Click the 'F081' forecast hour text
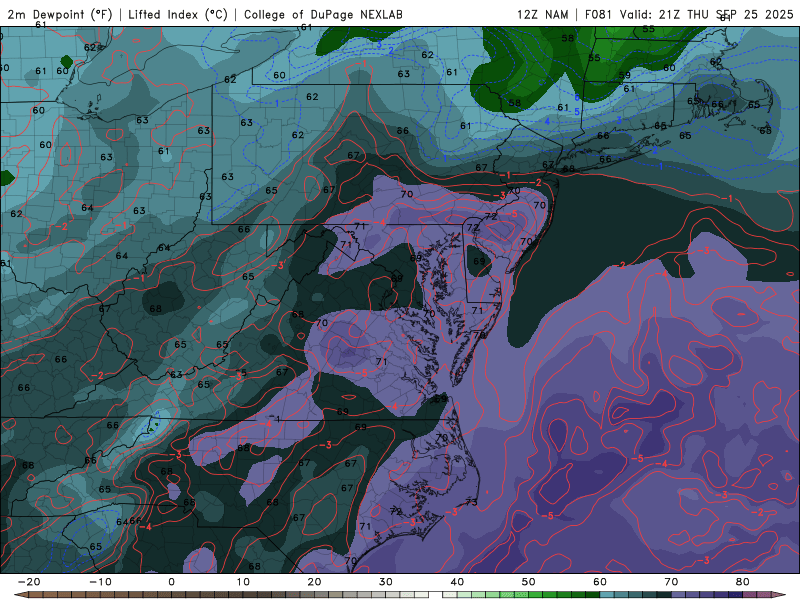 pyautogui.click(x=600, y=14)
